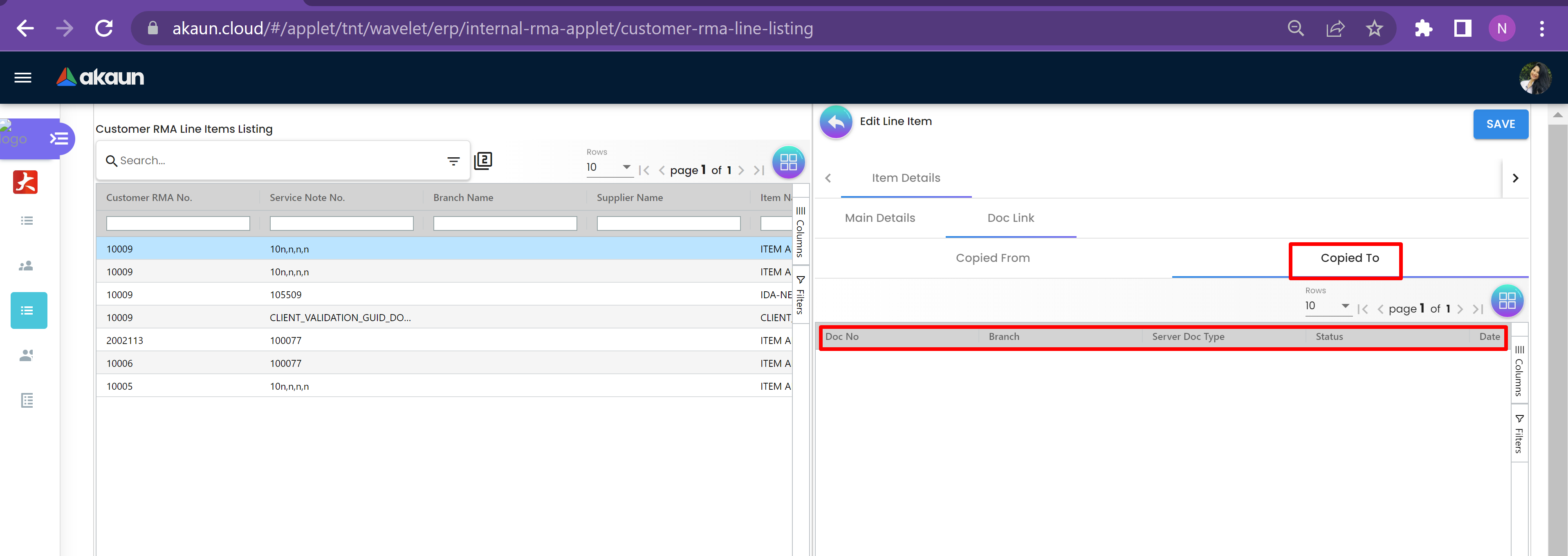Click the hamburger menu icon in header
The image size is (1568, 556).
22,77
